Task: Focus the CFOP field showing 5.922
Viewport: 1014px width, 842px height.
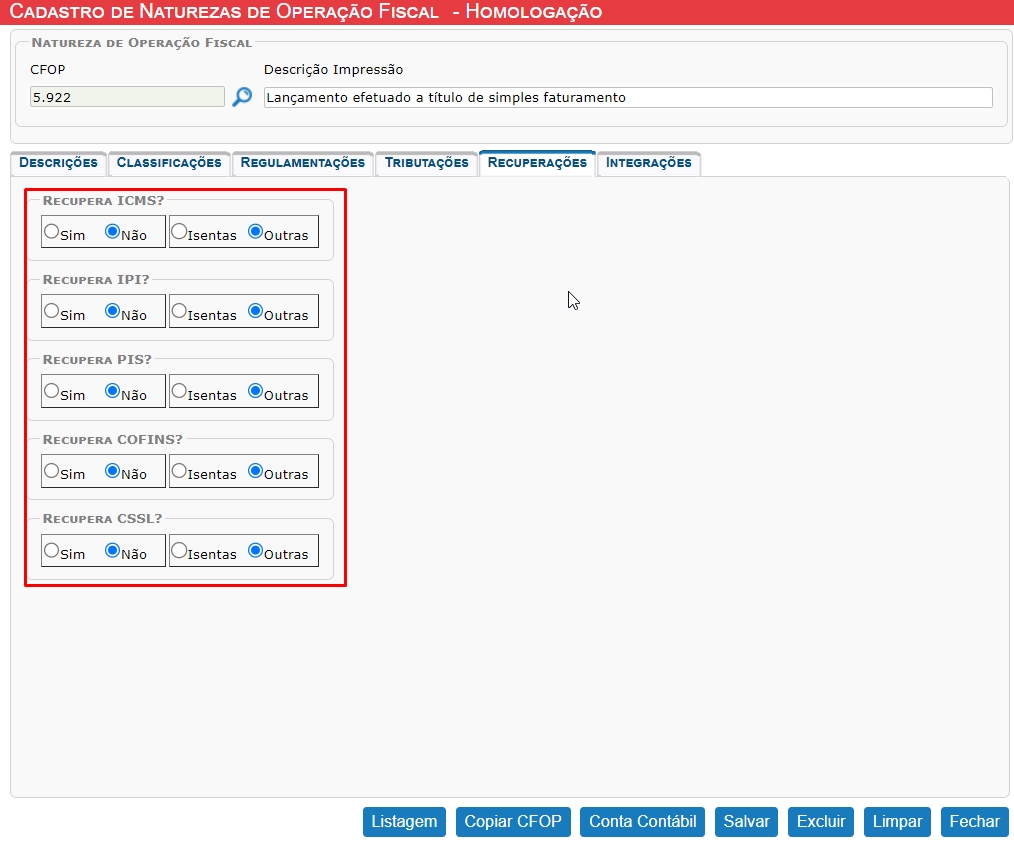Action: point(127,97)
